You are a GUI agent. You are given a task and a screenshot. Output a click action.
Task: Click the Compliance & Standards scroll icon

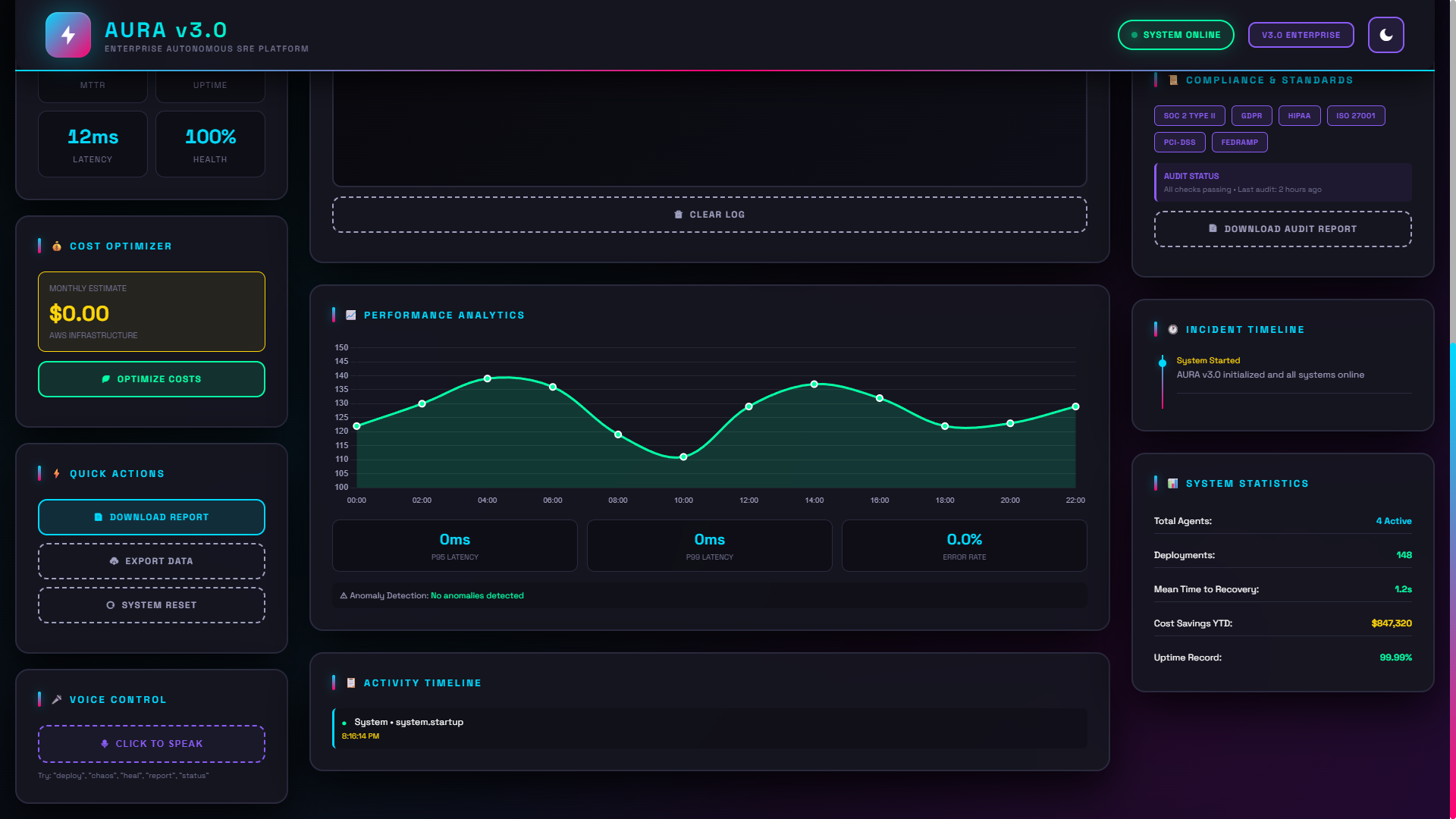(x=1173, y=80)
